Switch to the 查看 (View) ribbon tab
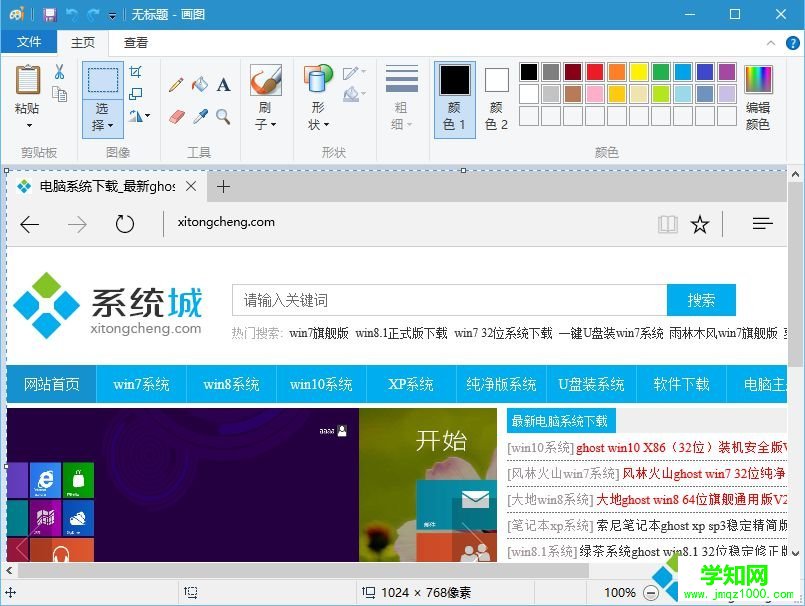 (134, 42)
